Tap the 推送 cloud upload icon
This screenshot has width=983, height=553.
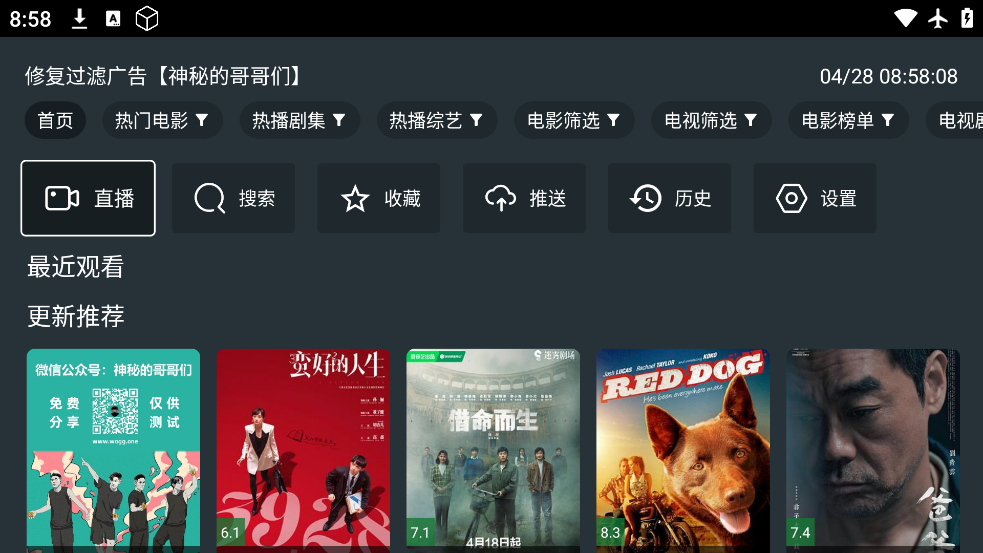[500, 198]
